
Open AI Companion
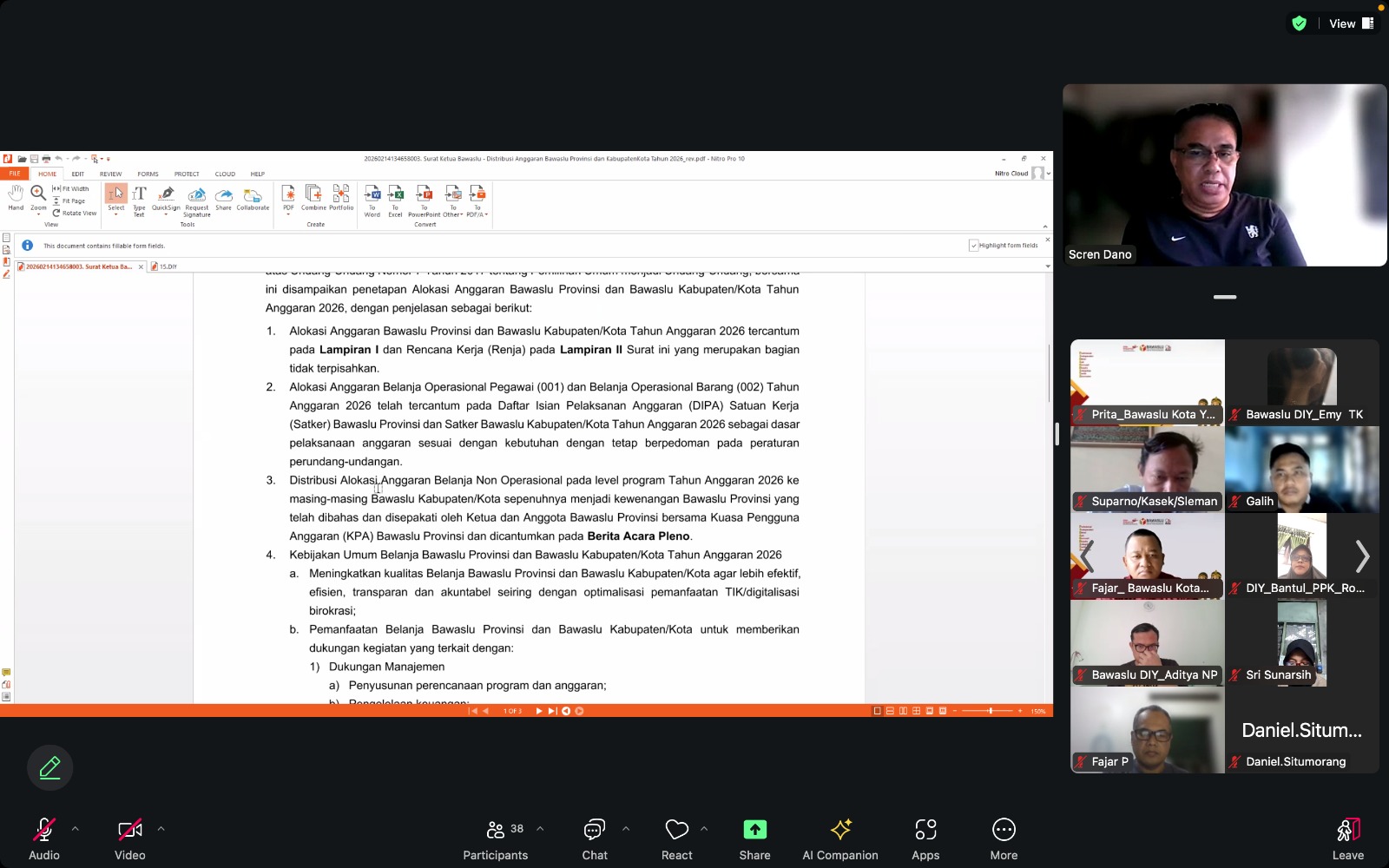[840, 839]
